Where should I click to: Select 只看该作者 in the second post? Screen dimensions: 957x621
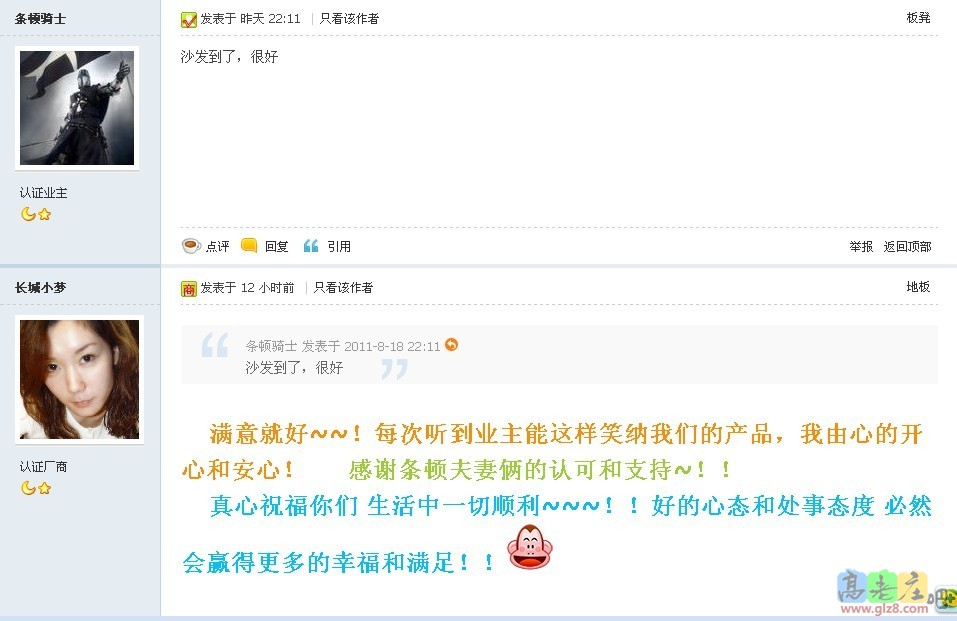[x=343, y=288]
